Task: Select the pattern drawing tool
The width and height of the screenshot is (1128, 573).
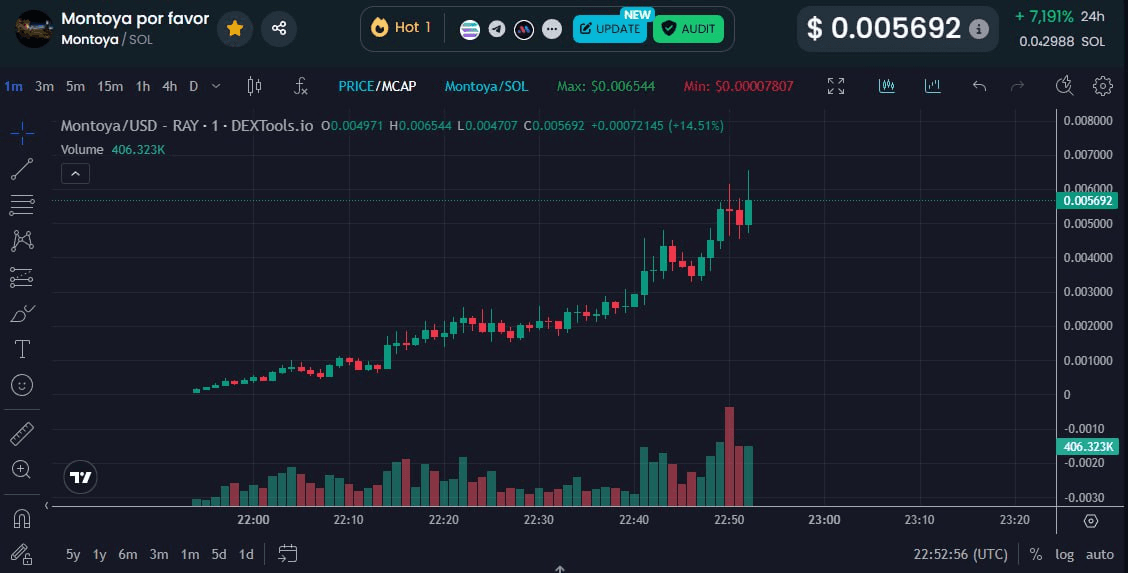Action: coord(22,240)
